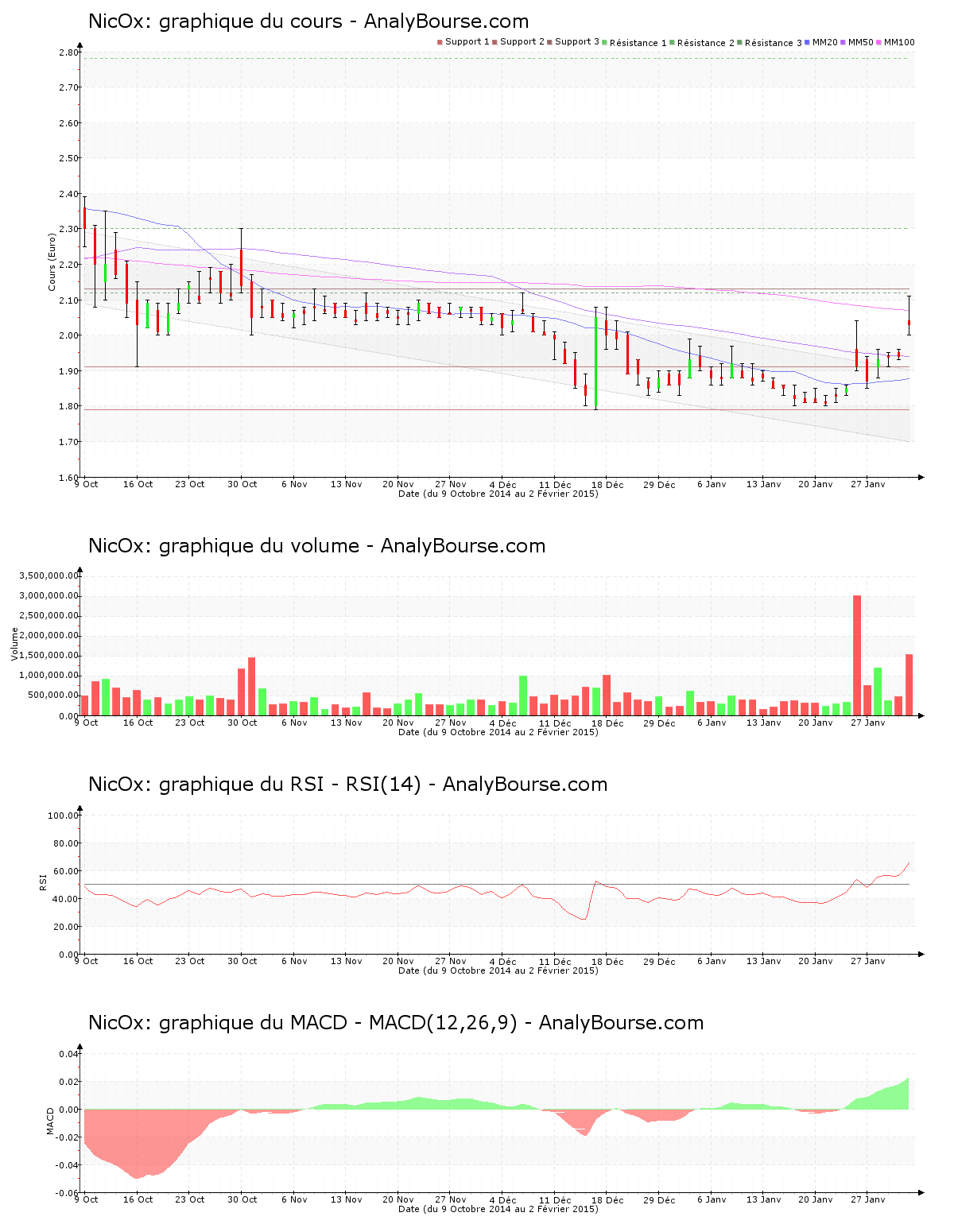This screenshot has height=1232, width=954.
Task: Click the 3,500,000.00 volume axis tick
Action: point(49,575)
